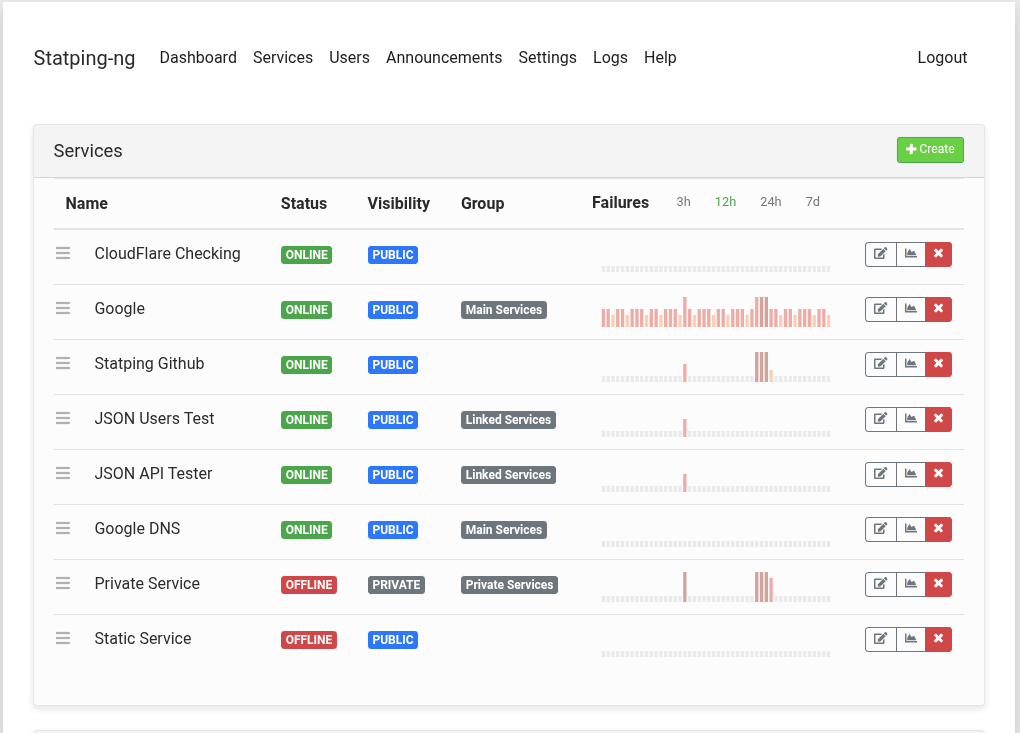Switch failures range to 24h
This screenshot has width=1020, height=733.
[770, 202]
